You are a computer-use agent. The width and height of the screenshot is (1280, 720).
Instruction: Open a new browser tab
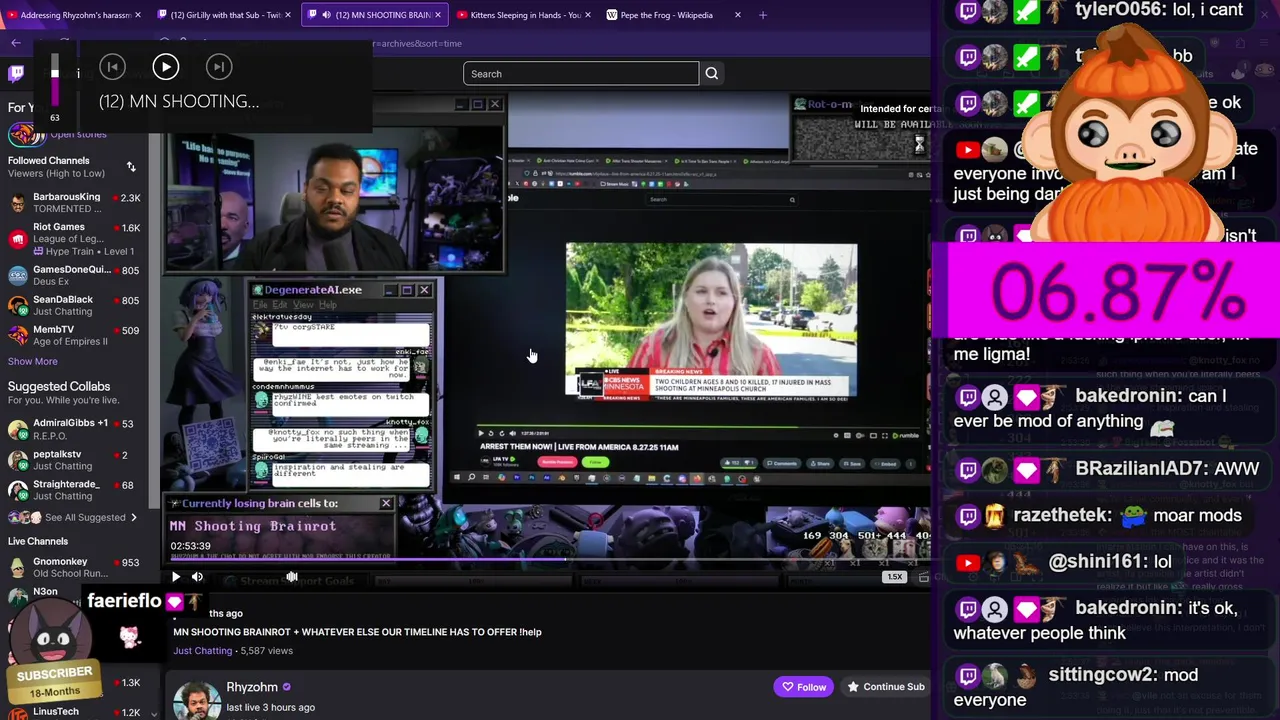click(763, 15)
